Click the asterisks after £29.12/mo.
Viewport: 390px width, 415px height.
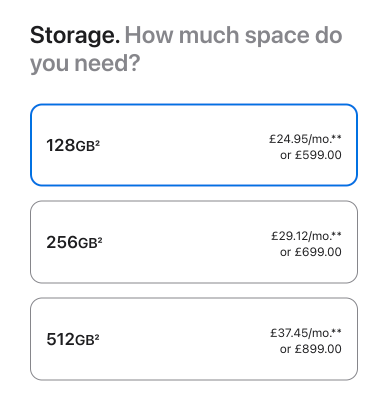point(337,234)
